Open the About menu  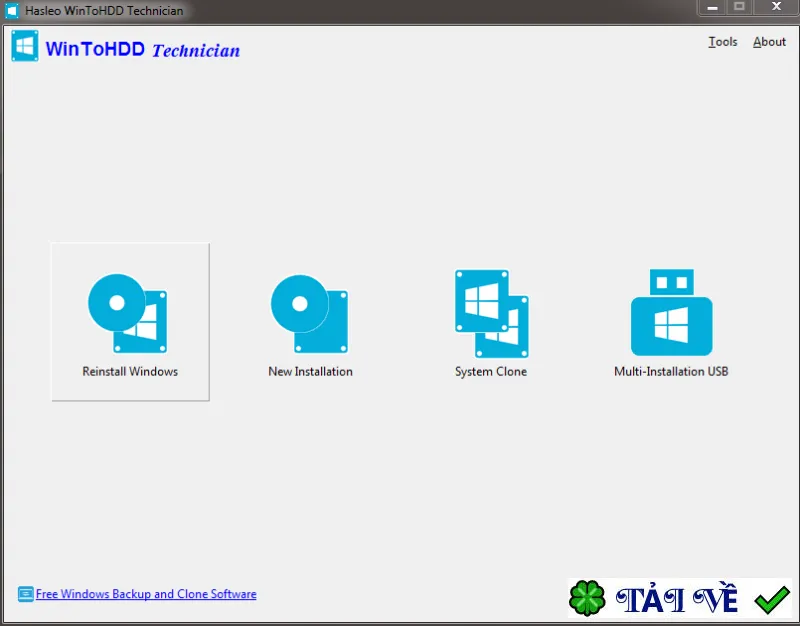769,42
